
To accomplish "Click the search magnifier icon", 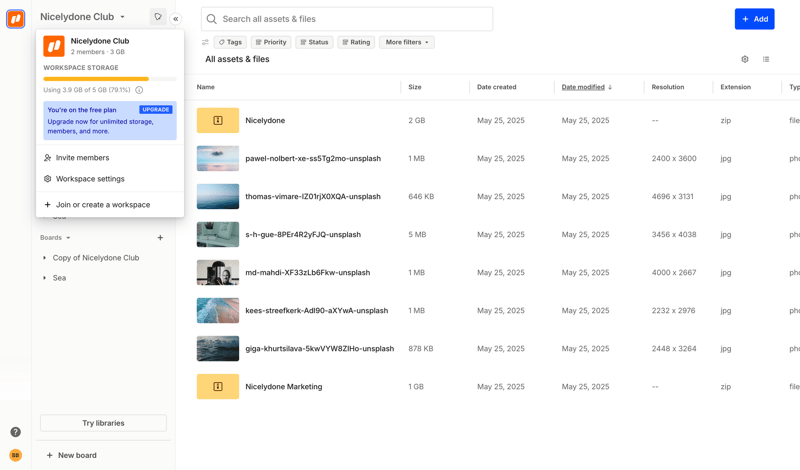I will coord(212,19).
